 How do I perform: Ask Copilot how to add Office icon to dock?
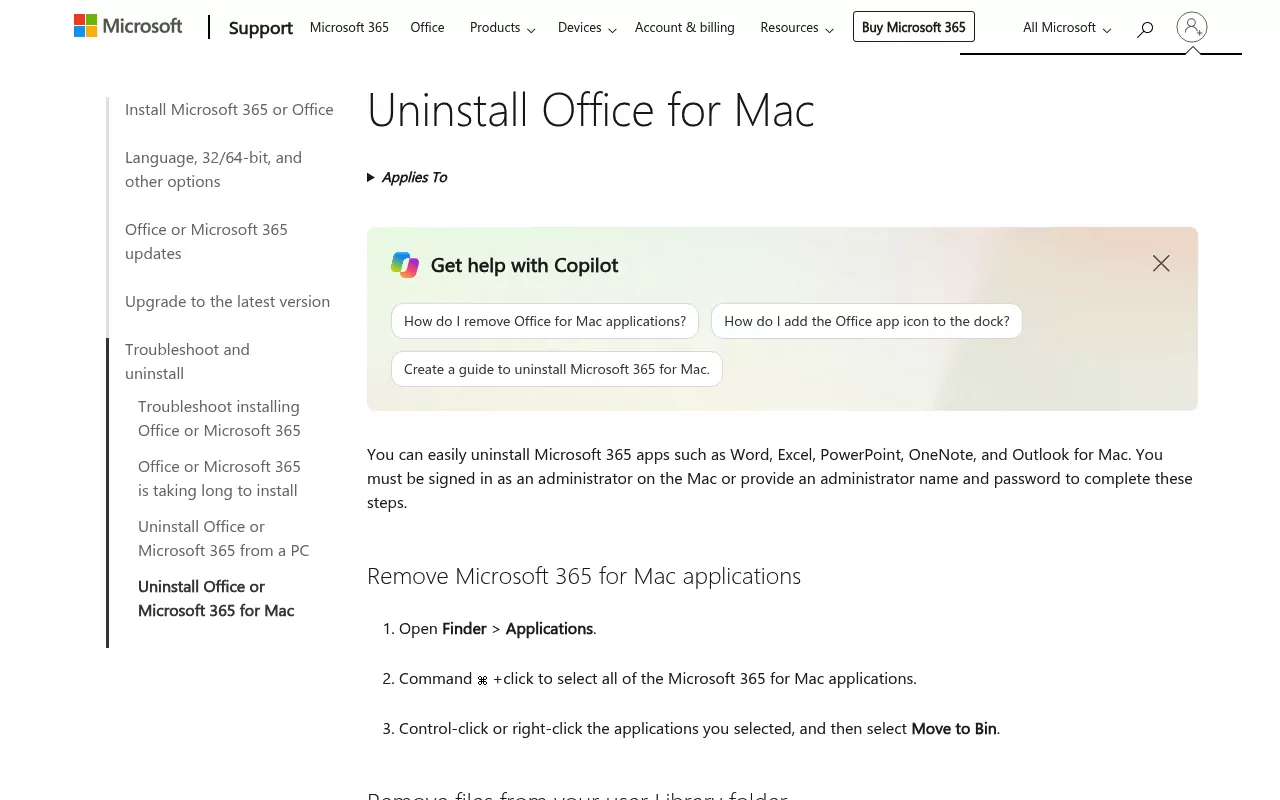pos(867,321)
